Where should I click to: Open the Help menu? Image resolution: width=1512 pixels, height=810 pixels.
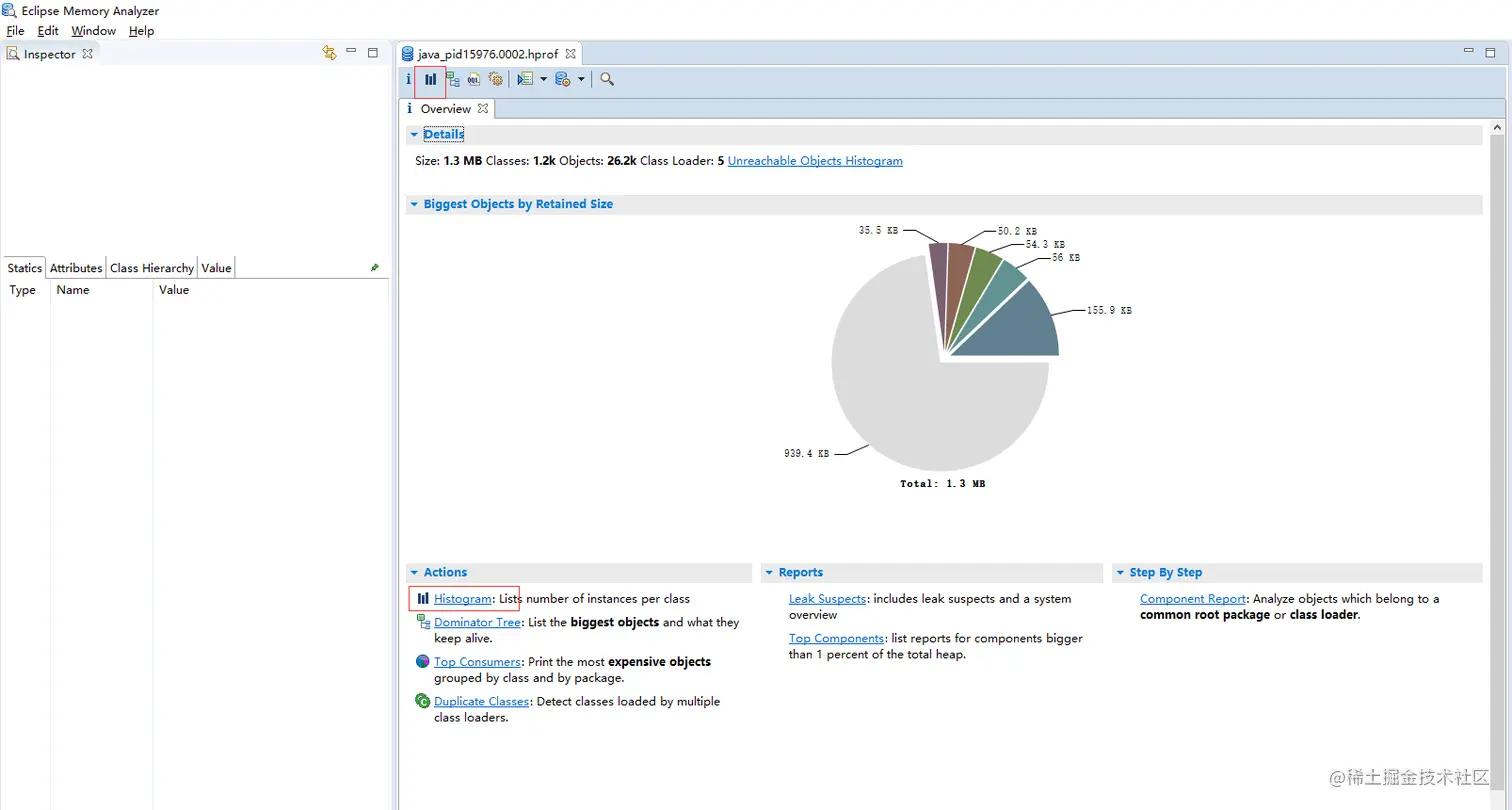click(x=141, y=31)
